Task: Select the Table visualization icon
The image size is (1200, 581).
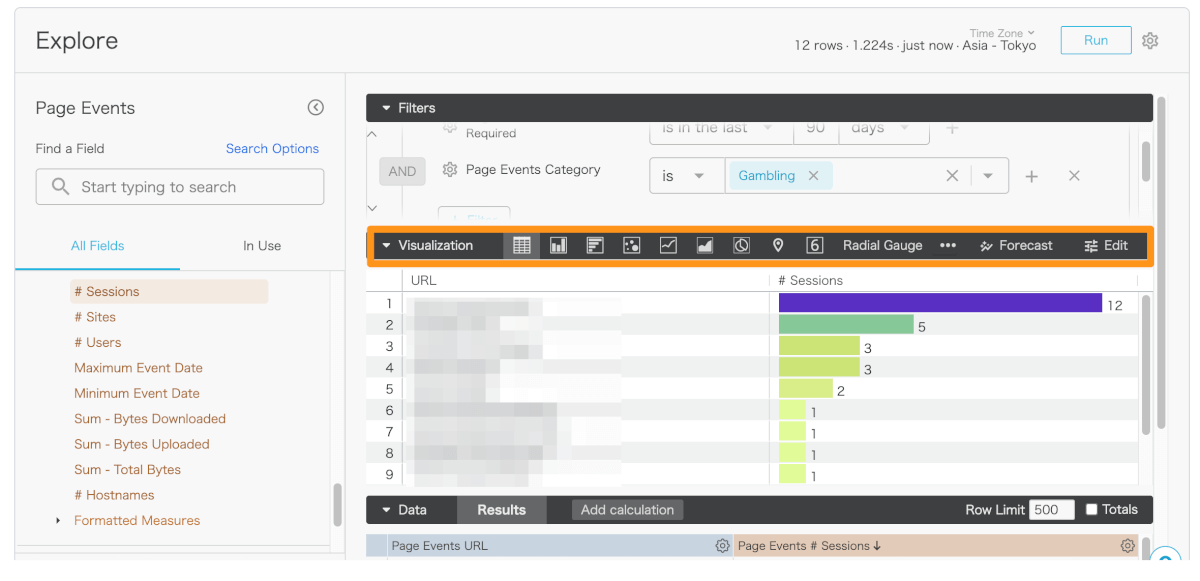Action: pos(522,246)
